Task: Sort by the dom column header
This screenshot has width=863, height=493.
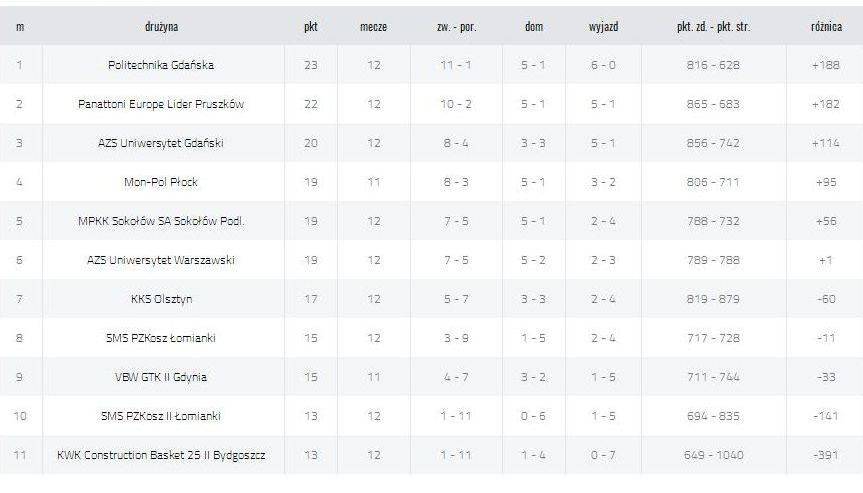Action: 534,26
